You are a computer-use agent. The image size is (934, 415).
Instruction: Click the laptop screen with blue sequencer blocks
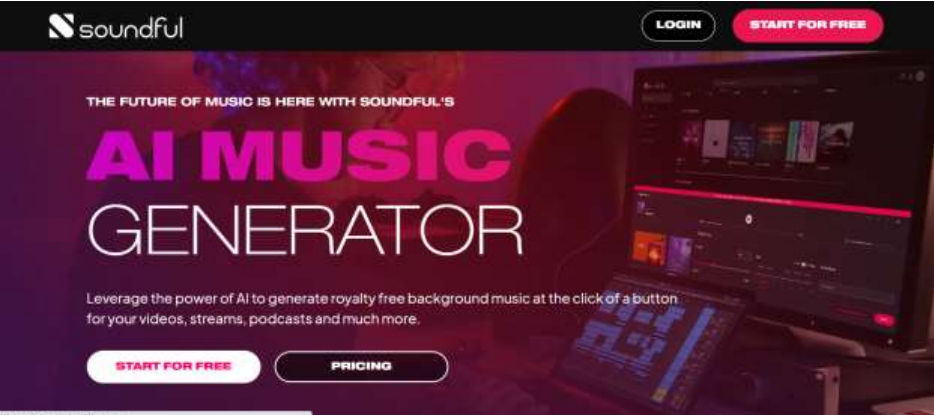coord(650,344)
